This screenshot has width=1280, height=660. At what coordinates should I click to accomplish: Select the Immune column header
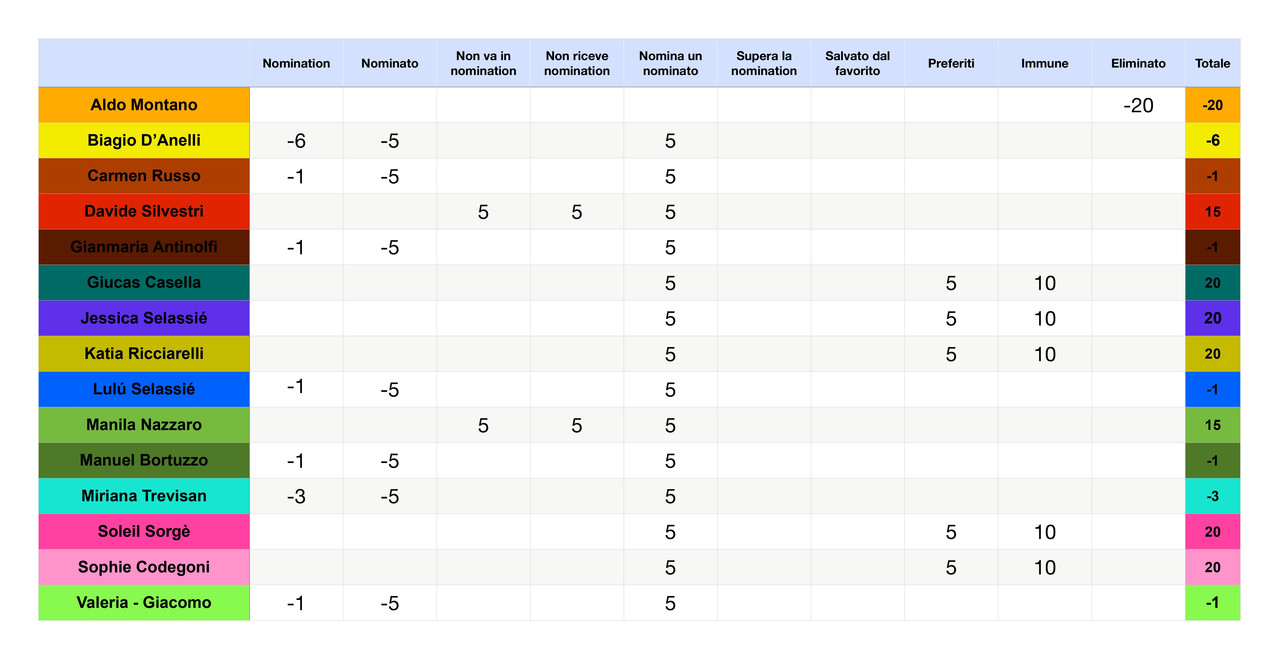click(1045, 63)
